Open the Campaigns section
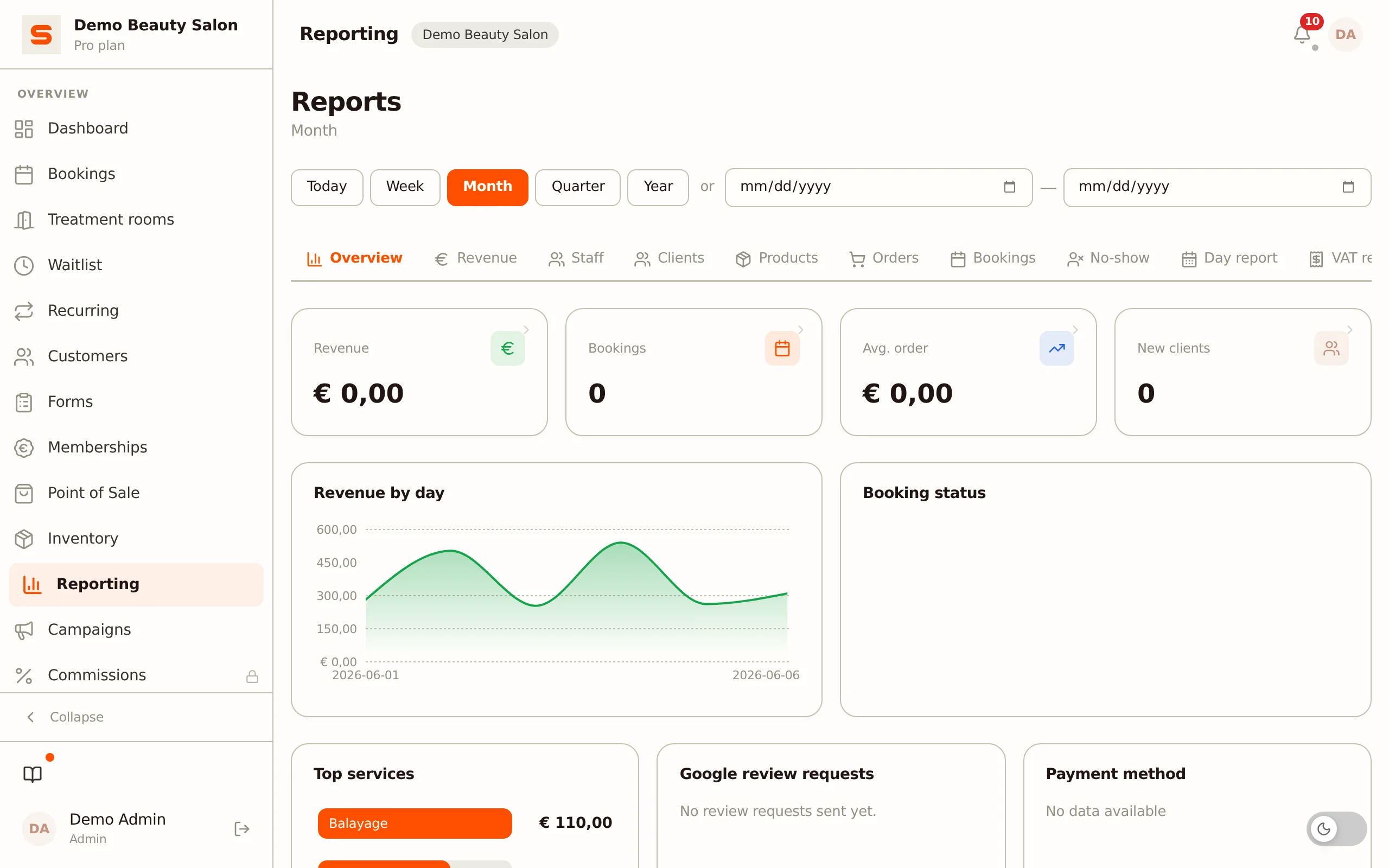The height and width of the screenshot is (868, 1389). click(x=136, y=629)
